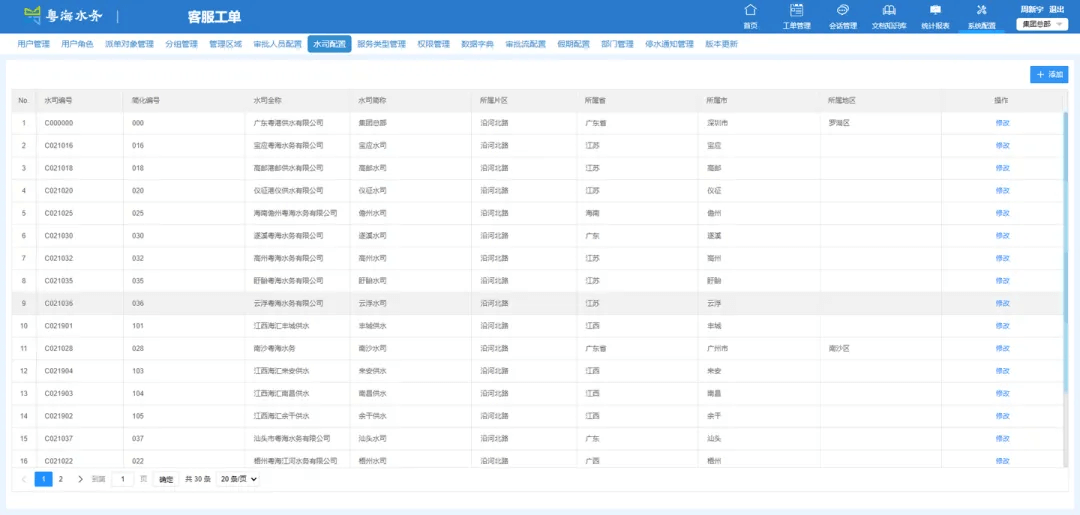
Task: Switch to 假期配置 tab
Action: coord(574,44)
